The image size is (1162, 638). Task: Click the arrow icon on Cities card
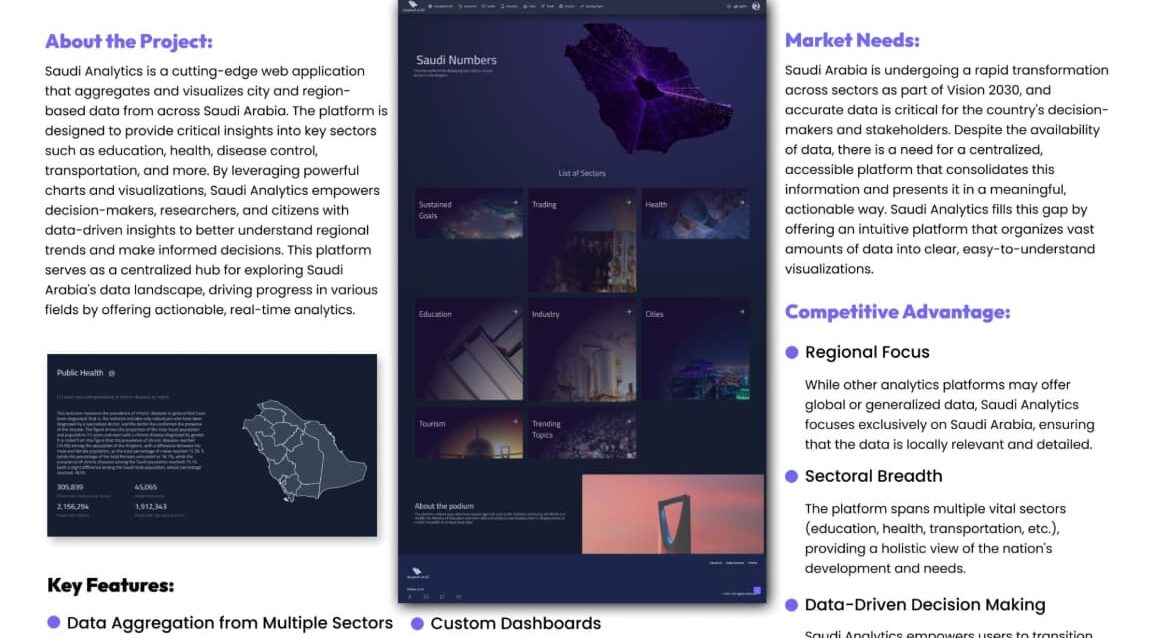pos(741,312)
